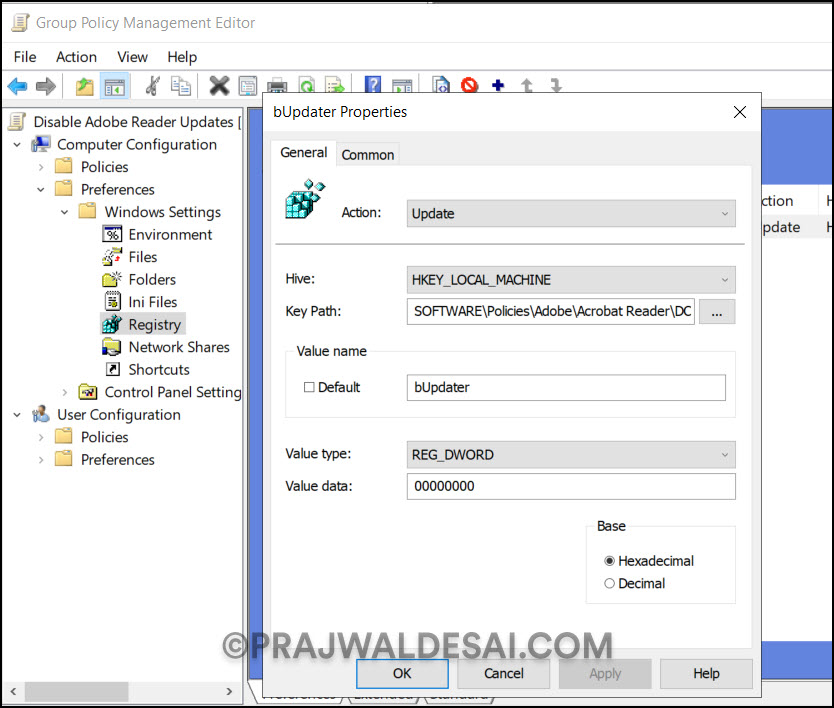The image size is (834, 708).
Task: Click the tree pane horizontal scrollbar thumb
Action: (x=77, y=692)
